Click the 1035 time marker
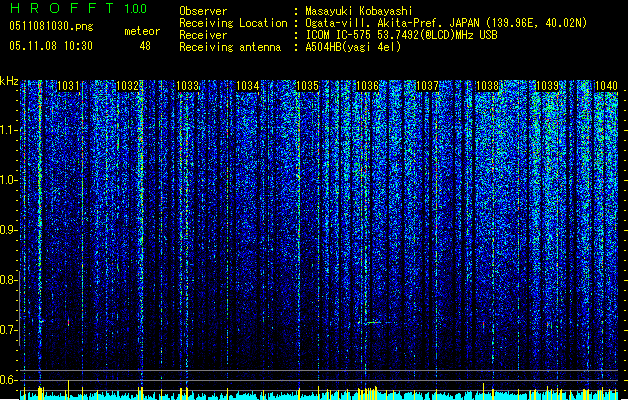This screenshot has width=629, height=400. pos(307,86)
